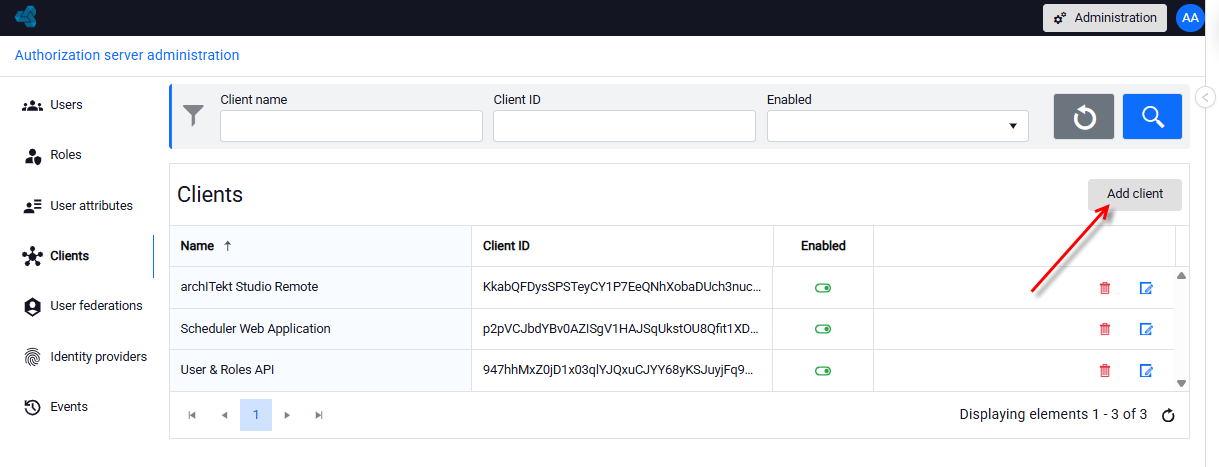Go to the next page
The image size is (1219, 467).
(x=288, y=415)
